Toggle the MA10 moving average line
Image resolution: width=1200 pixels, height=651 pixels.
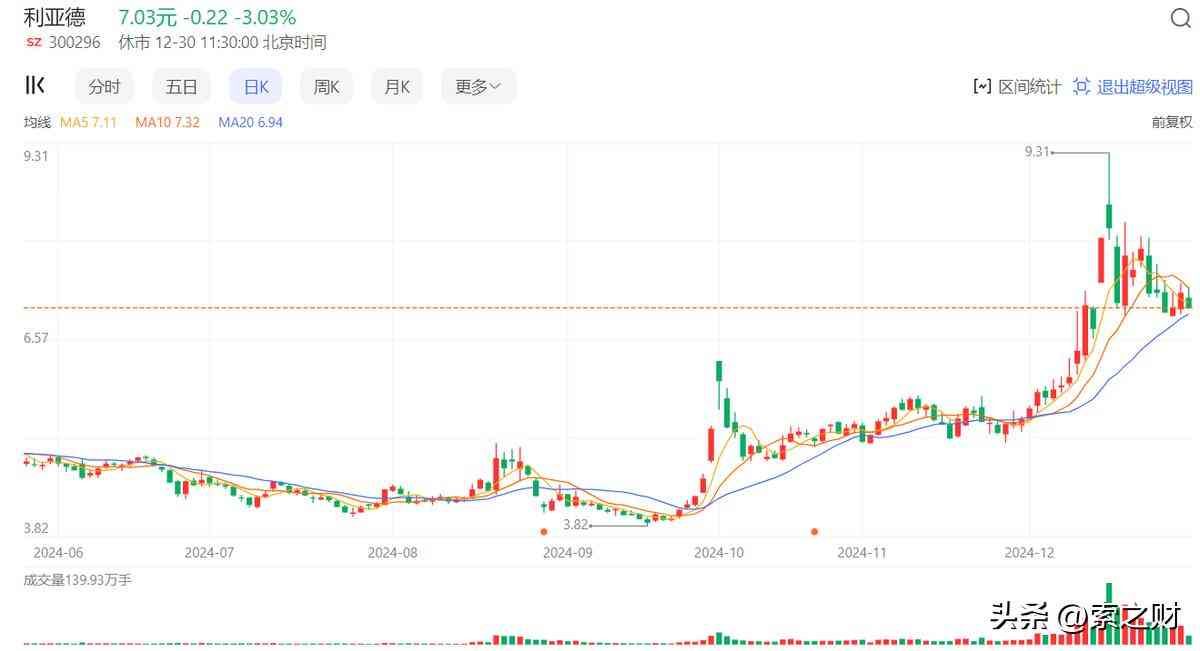(x=167, y=122)
